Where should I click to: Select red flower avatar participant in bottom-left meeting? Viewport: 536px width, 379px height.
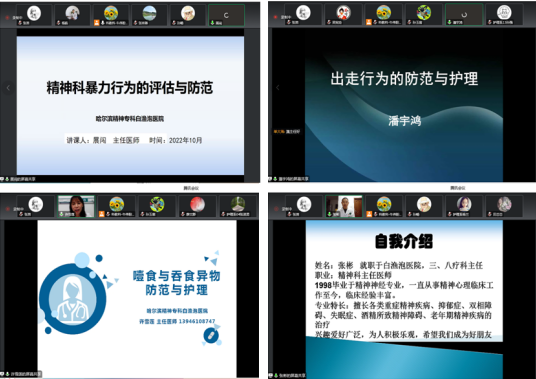[197, 206]
